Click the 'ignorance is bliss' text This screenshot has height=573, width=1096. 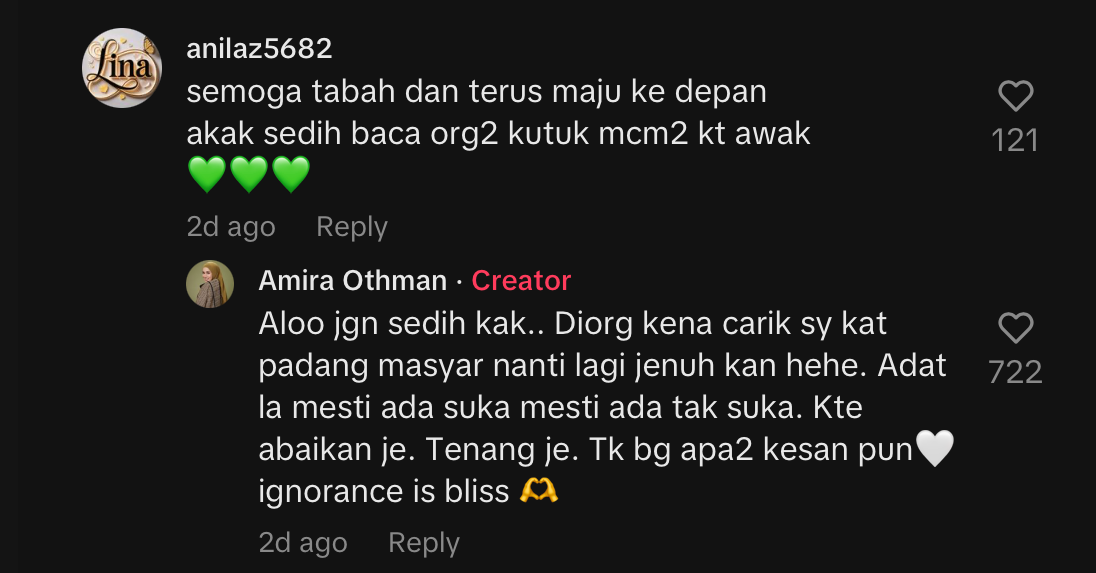tap(384, 492)
